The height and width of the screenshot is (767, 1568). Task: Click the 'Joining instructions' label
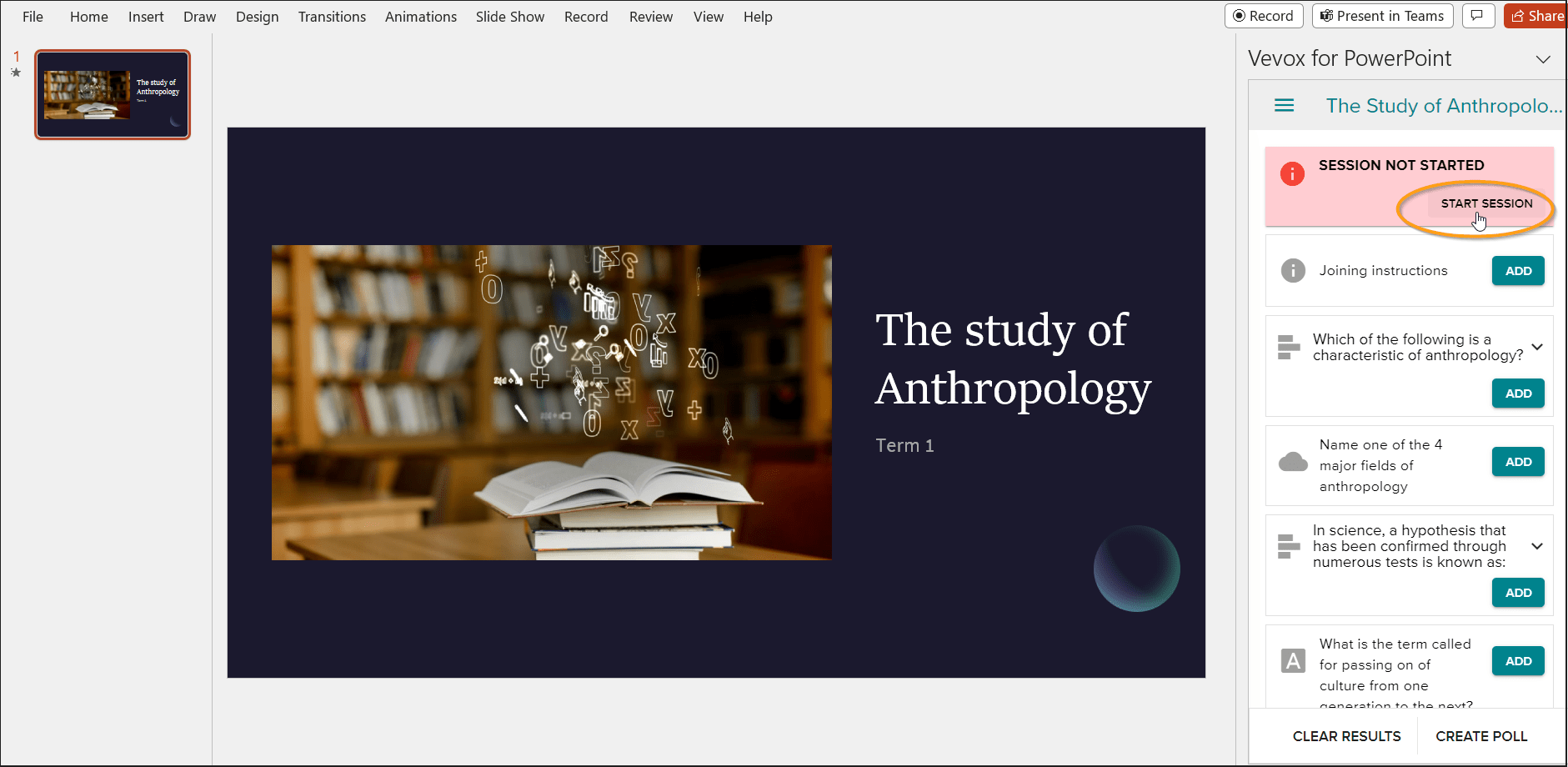[x=1383, y=270]
